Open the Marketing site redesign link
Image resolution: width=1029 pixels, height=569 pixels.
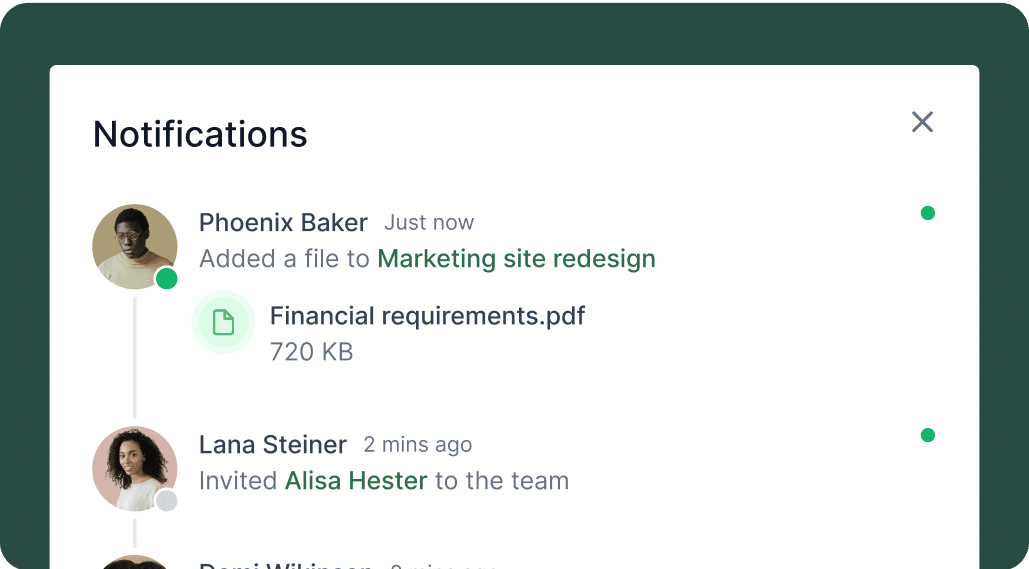click(x=516, y=259)
